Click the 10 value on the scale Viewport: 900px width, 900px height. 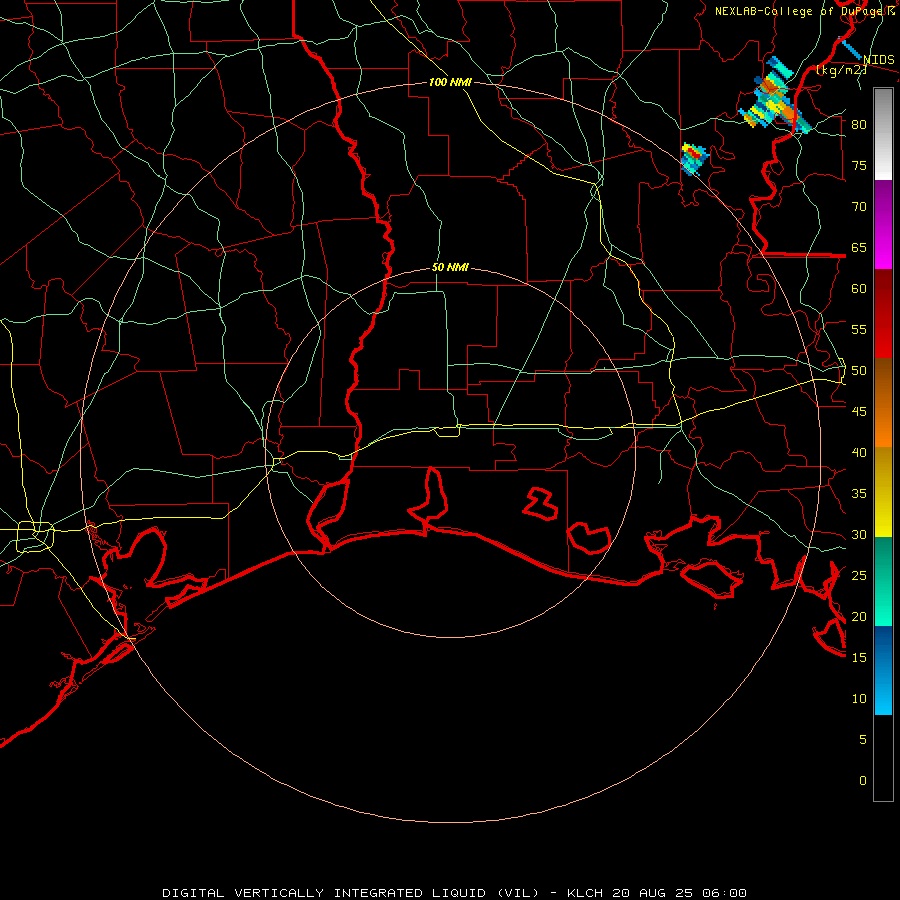click(x=859, y=699)
